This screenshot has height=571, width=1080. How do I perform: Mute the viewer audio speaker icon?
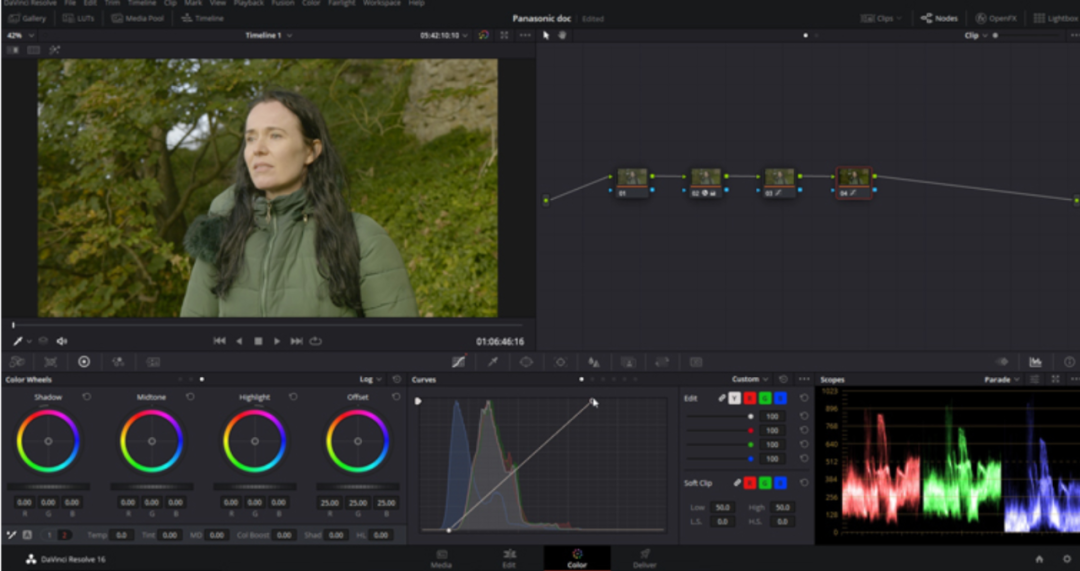[62, 341]
